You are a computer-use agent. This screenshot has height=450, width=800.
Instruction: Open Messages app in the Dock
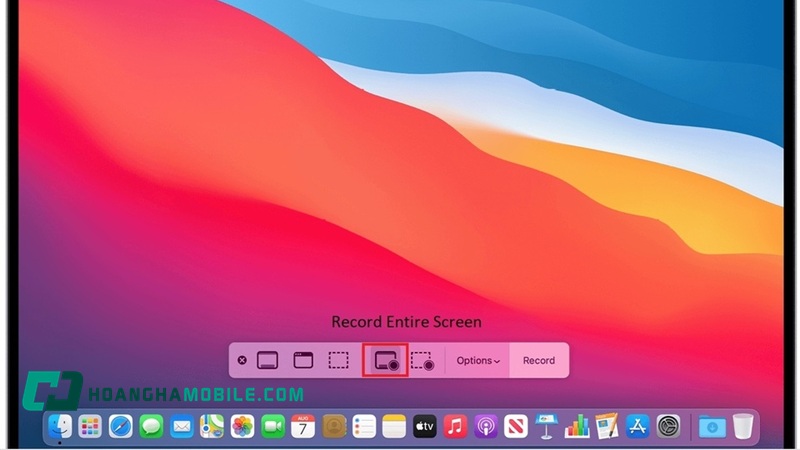click(151, 427)
